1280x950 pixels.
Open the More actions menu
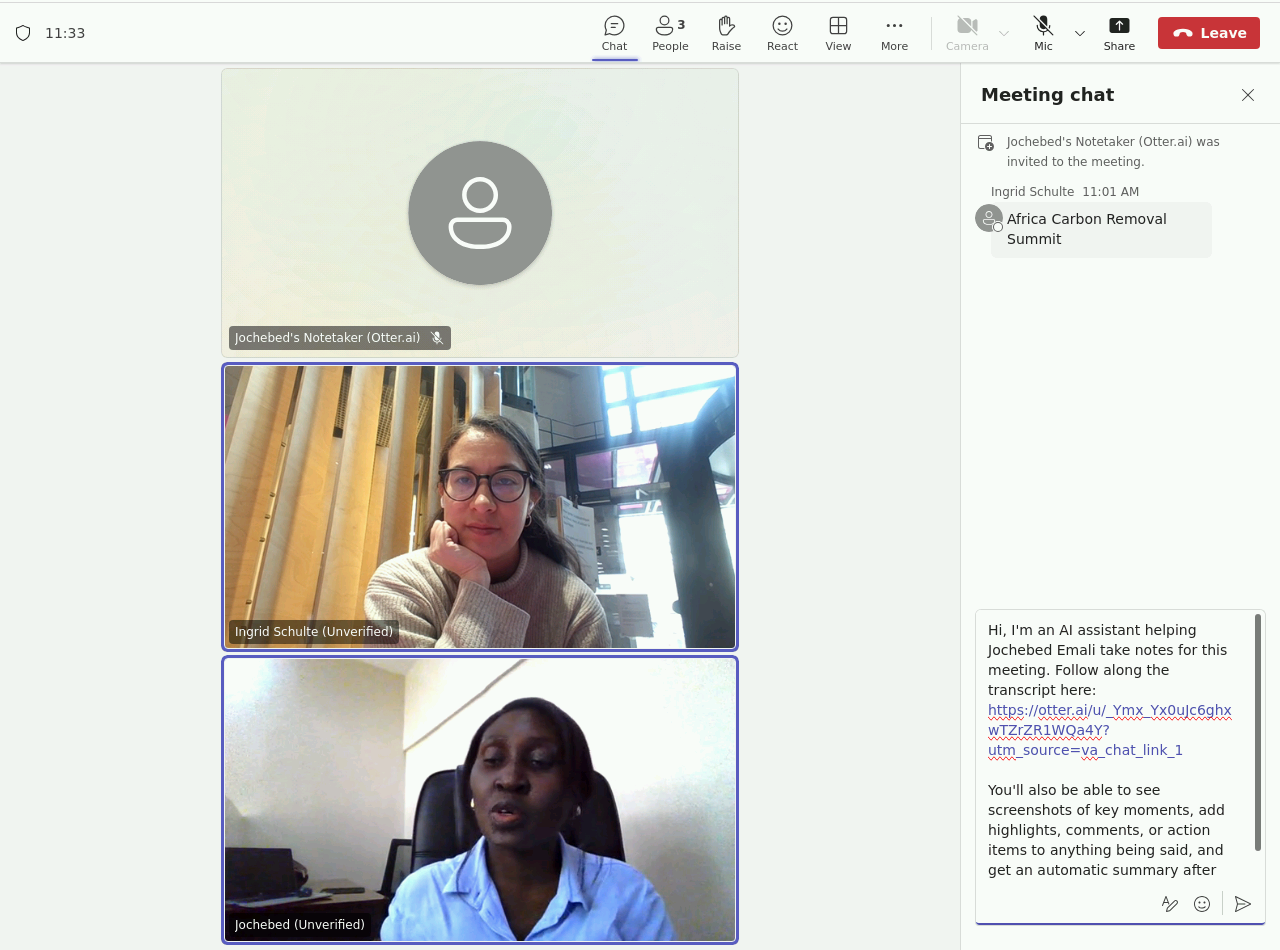click(x=894, y=33)
